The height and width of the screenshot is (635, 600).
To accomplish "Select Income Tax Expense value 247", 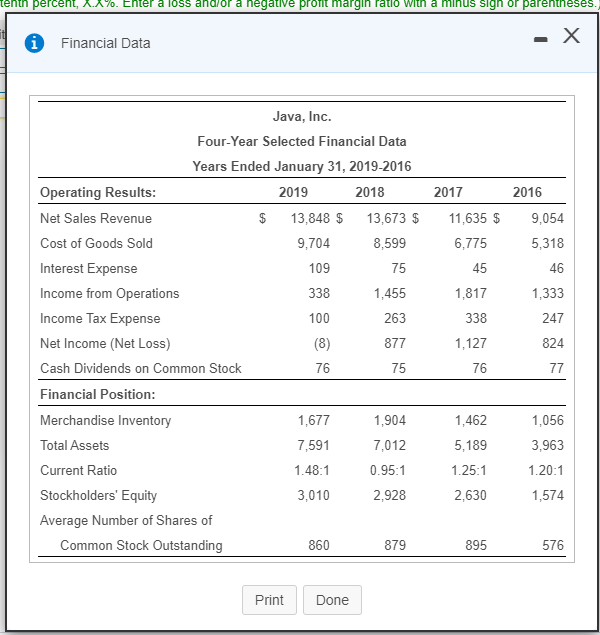I will (553, 318).
